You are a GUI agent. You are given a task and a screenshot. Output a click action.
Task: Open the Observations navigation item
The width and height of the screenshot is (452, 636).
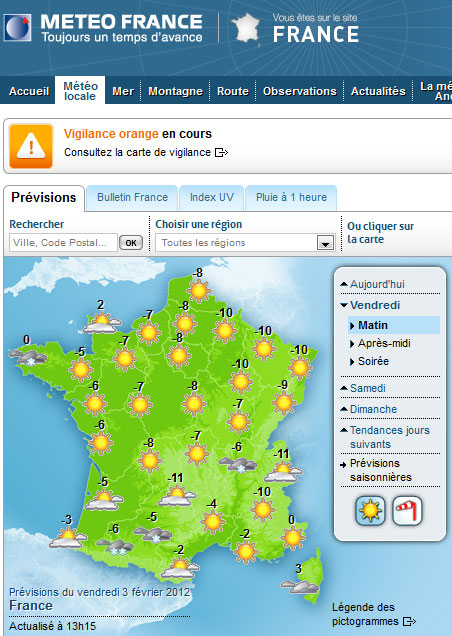(300, 91)
